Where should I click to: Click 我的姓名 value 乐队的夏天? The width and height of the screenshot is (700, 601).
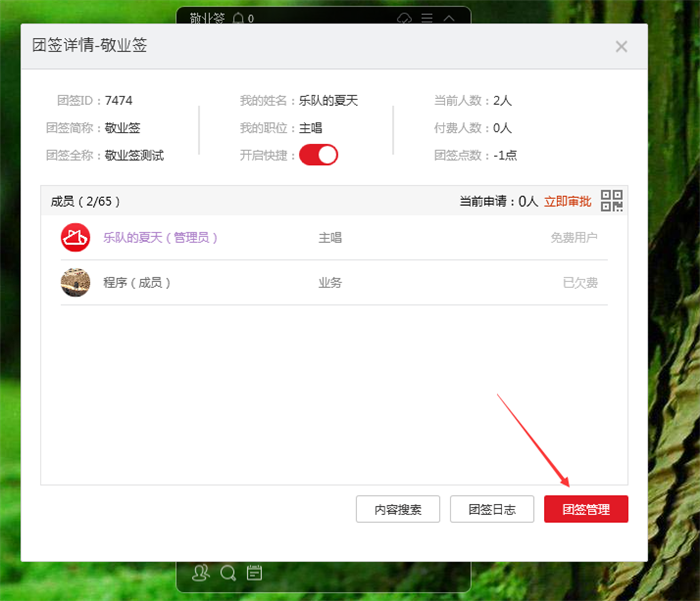tap(329, 100)
